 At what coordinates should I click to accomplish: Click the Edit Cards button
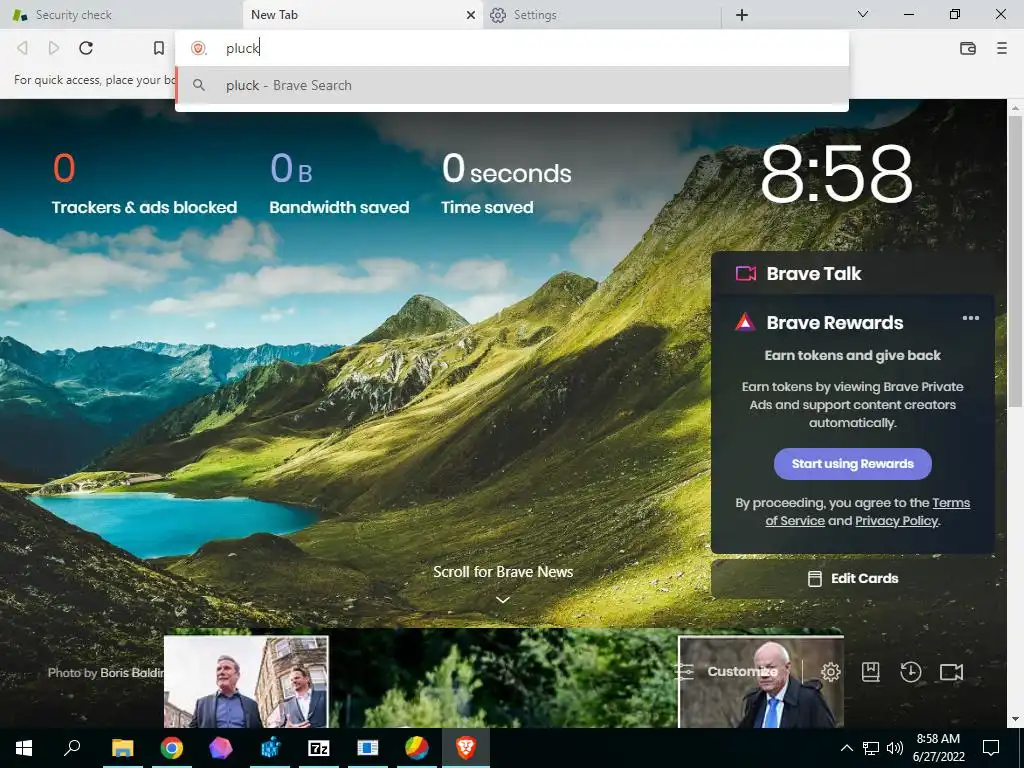[x=852, y=579]
